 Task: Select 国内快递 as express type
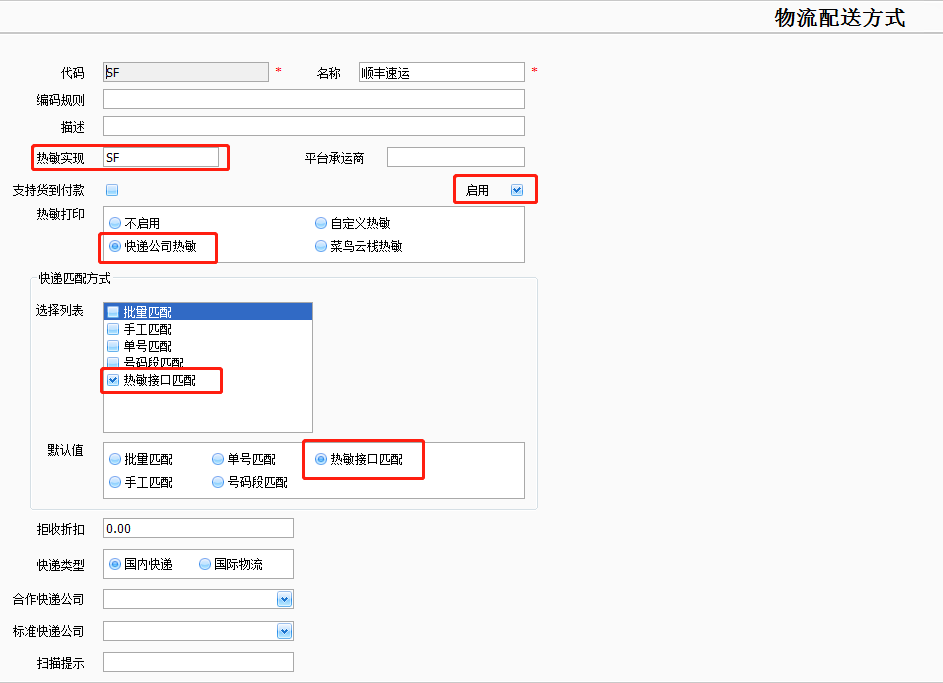tap(115, 564)
